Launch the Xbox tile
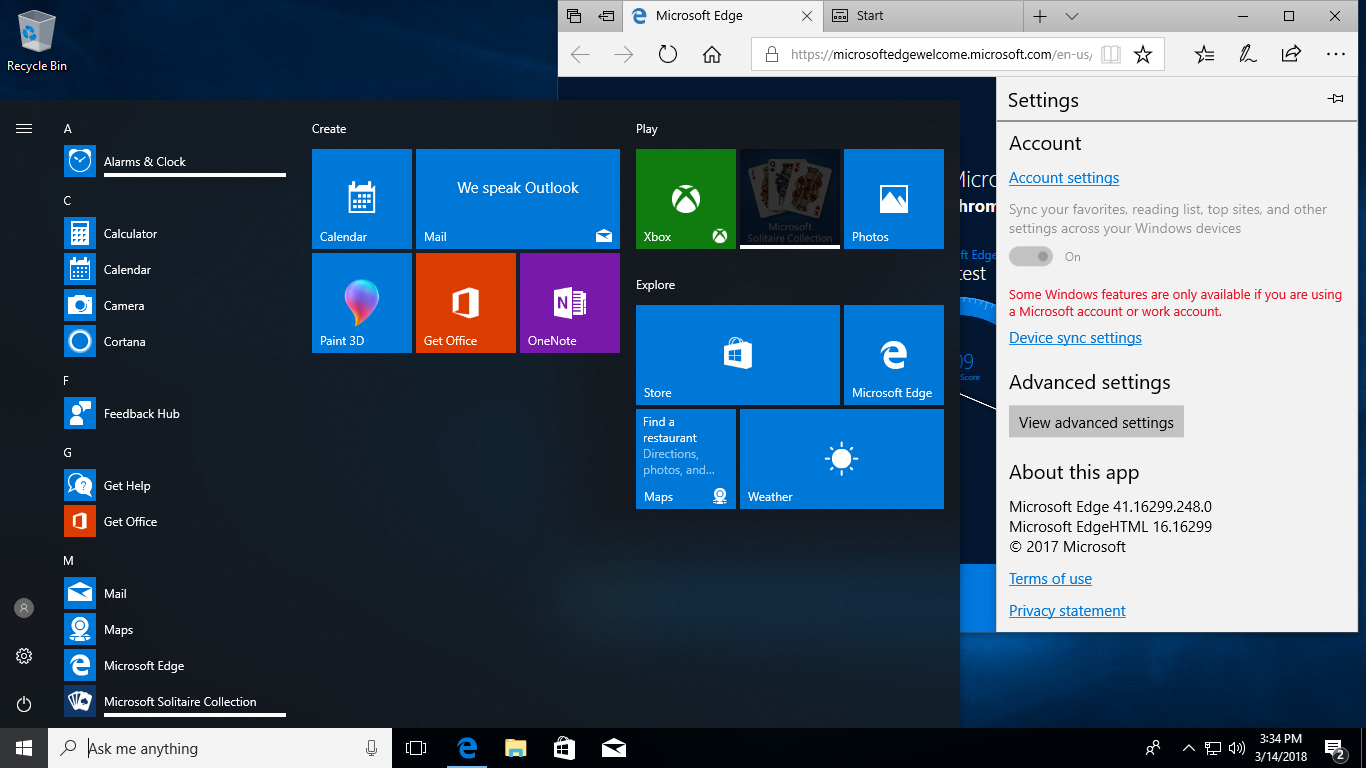The width and height of the screenshot is (1366, 768). pos(686,199)
